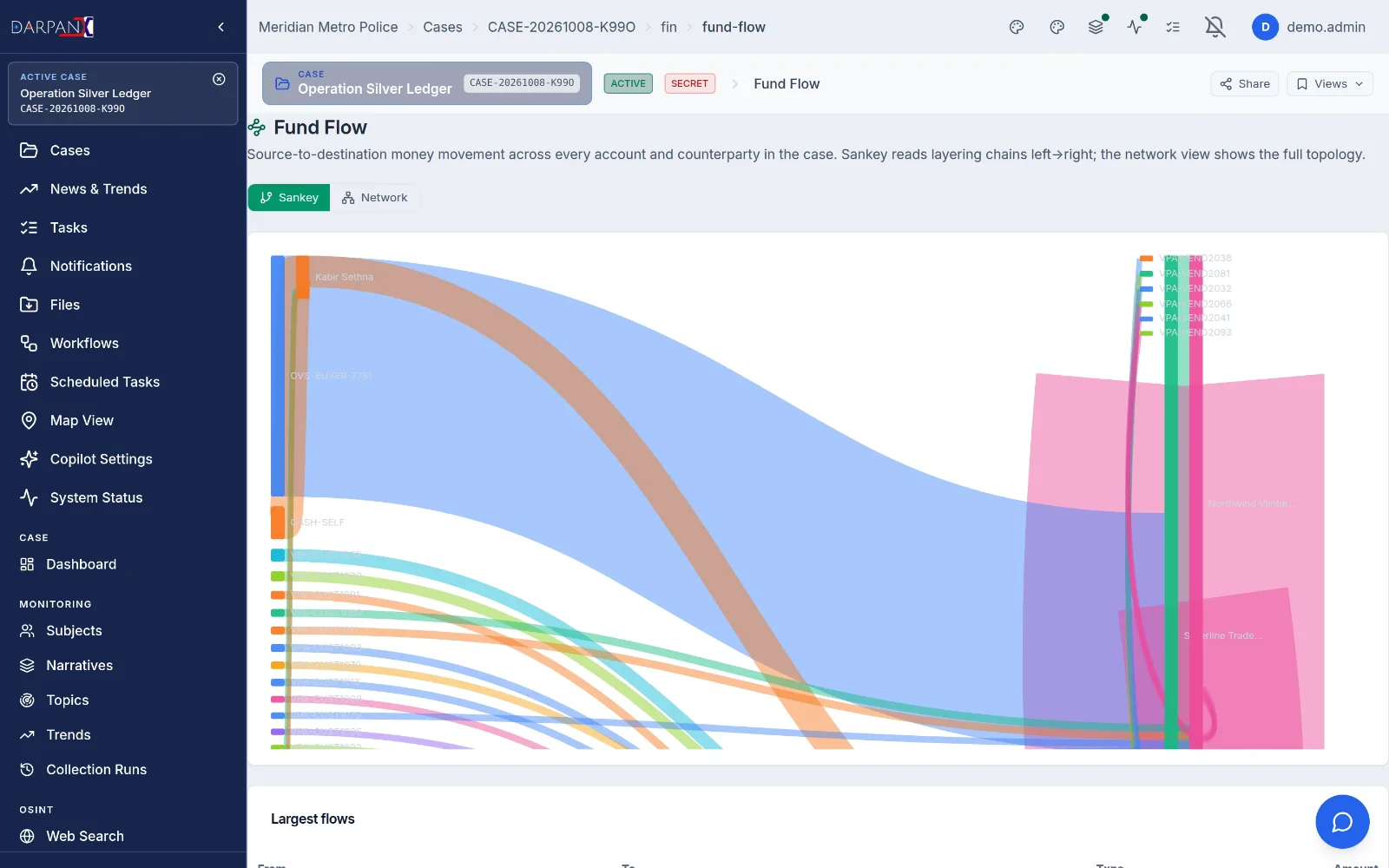Viewport: 1389px width, 868px height.
Task: Open the demo.admin user menu
Action: pyautogui.click(x=1309, y=27)
